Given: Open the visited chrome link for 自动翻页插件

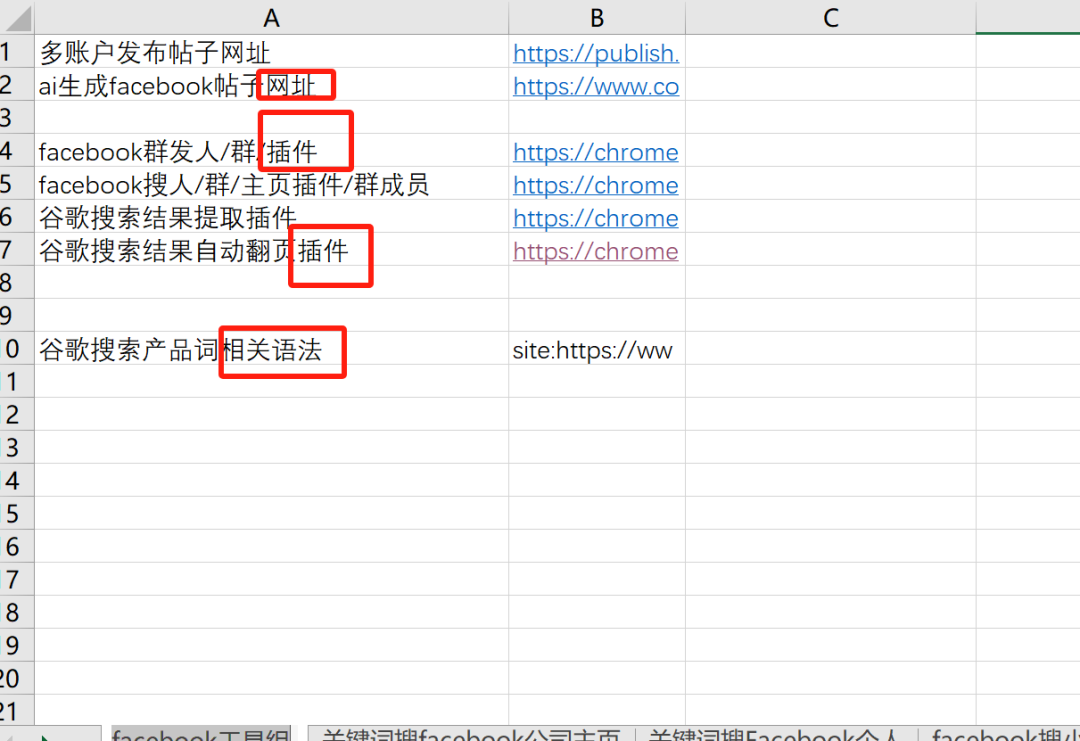Looking at the screenshot, I should (x=596, y=251).
